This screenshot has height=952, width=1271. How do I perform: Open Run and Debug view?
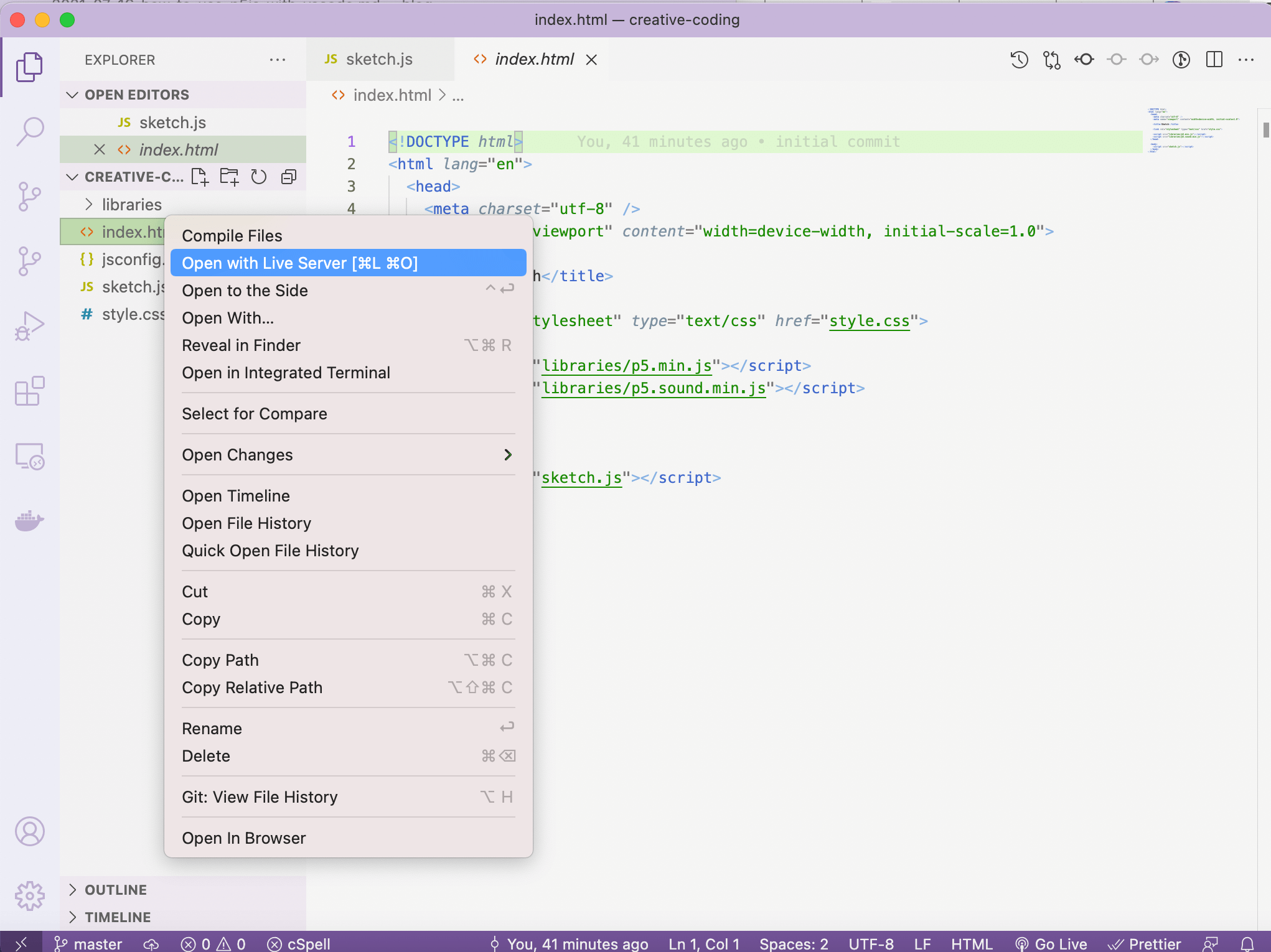point(29,326)
